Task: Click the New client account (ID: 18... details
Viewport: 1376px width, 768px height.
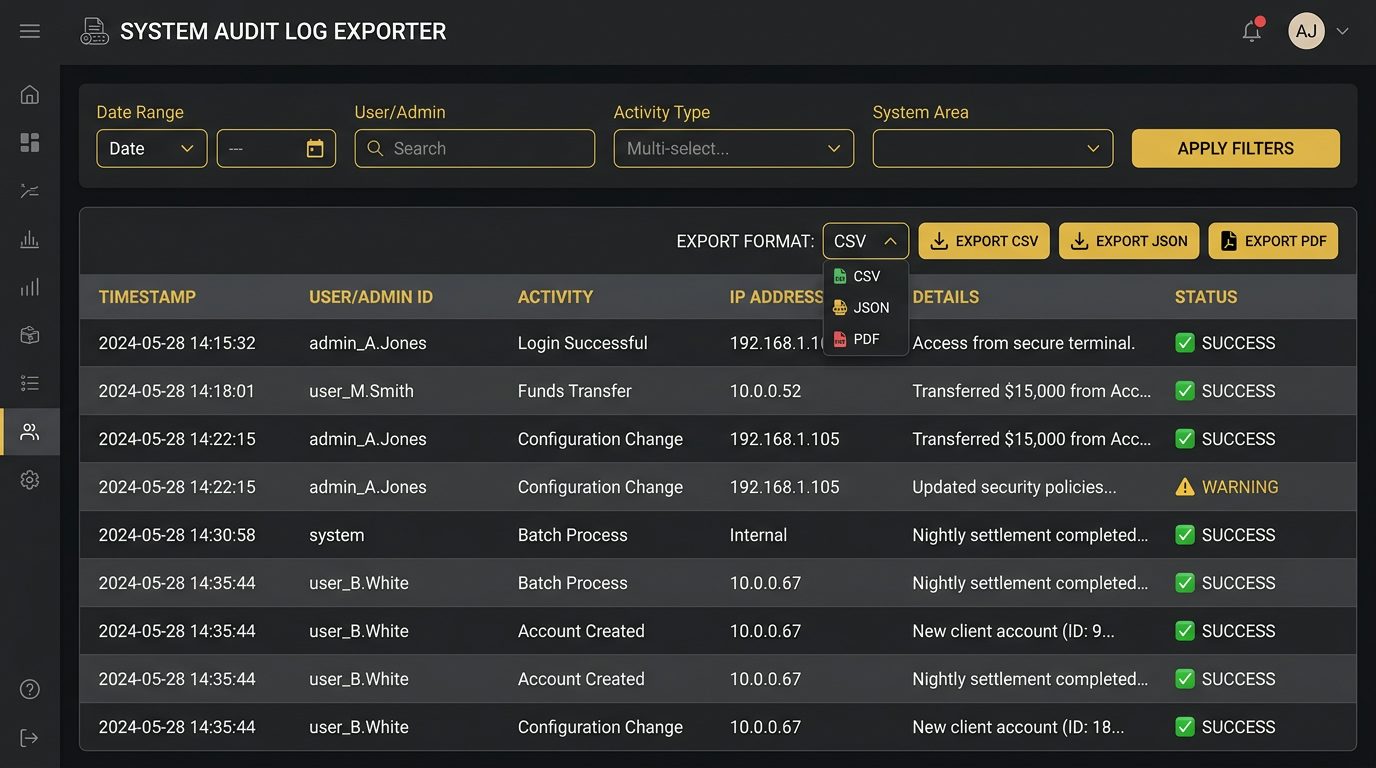Action: (1018, 727)
